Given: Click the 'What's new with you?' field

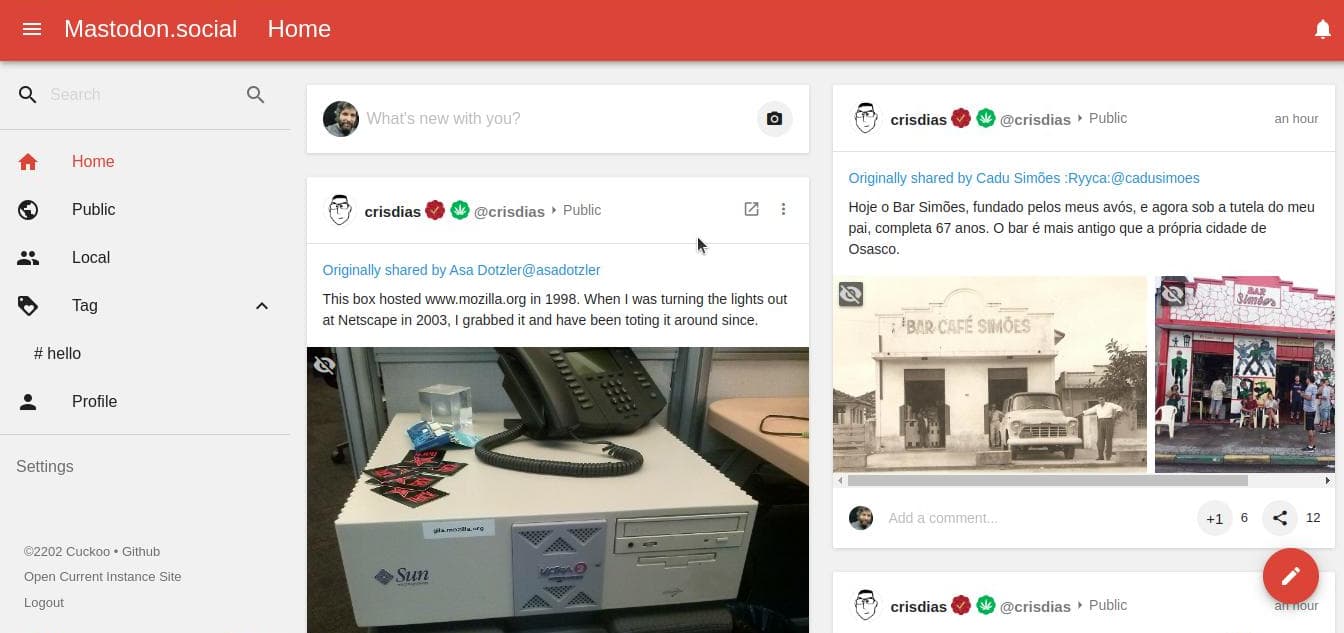Looking at the screenshot, I should pyautogui.click(x=550, y=119).
